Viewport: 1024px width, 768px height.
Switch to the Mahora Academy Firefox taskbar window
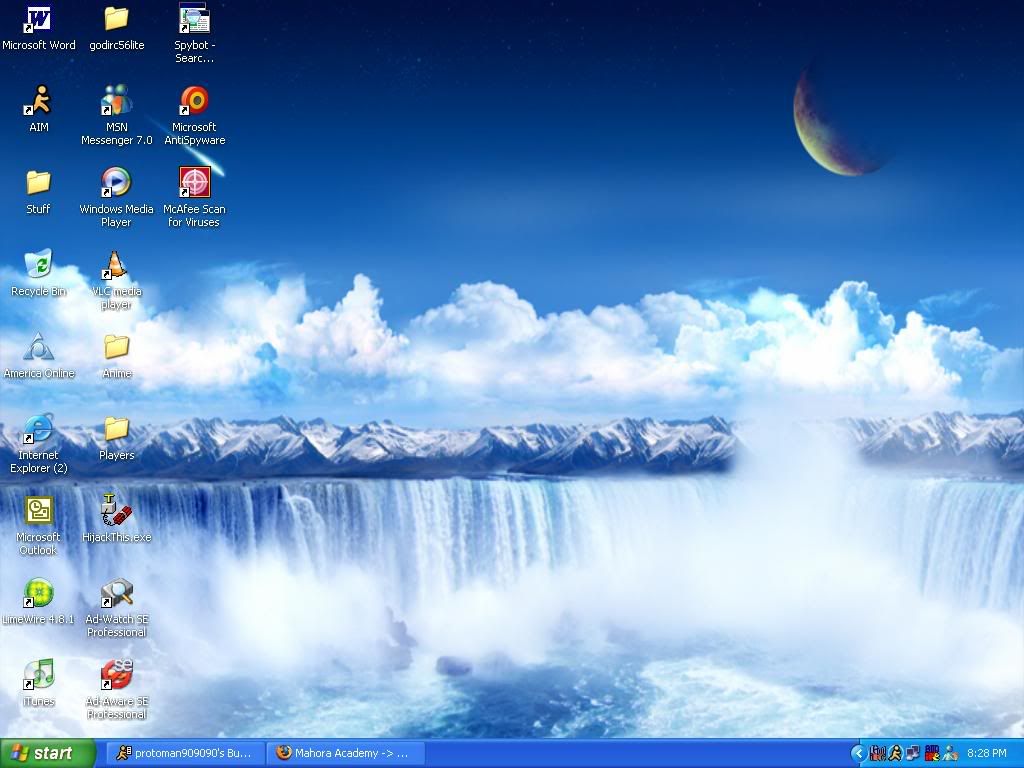coord(346,753)
